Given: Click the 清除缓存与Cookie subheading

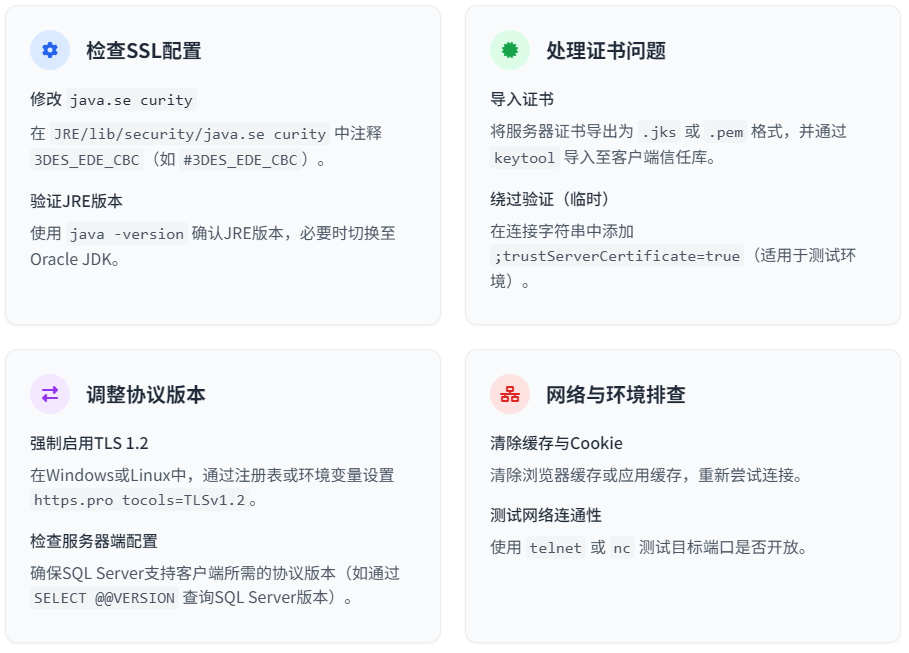Looking at the screenshot, I should [x=557, y=444].
